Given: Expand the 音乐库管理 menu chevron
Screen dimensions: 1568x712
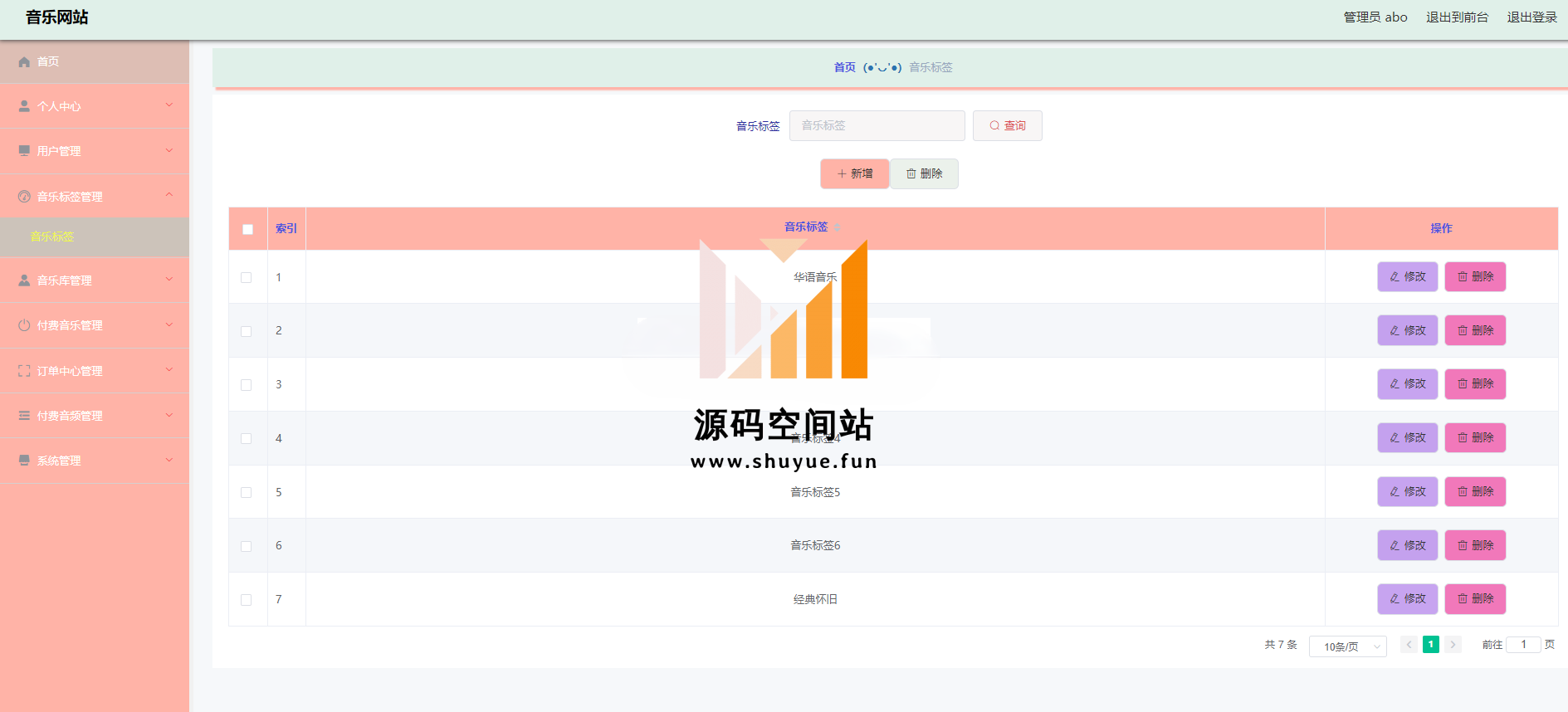Looking at the screenshot, I should pos(169,279).
